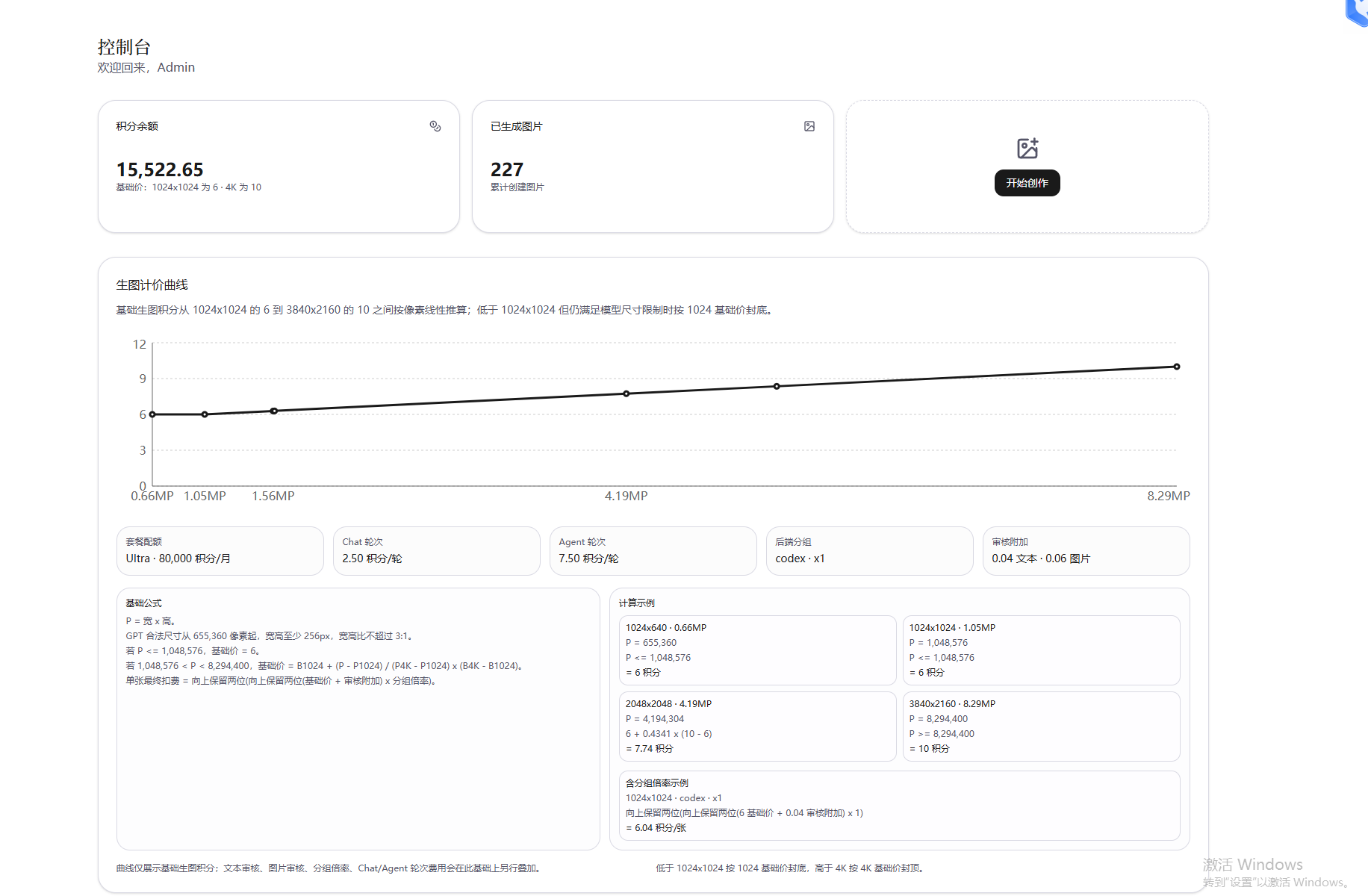Viewport: 1368px width, 896px height.
Task: Click the 'P = 4,194,304' line
Action: coord(655,719)
